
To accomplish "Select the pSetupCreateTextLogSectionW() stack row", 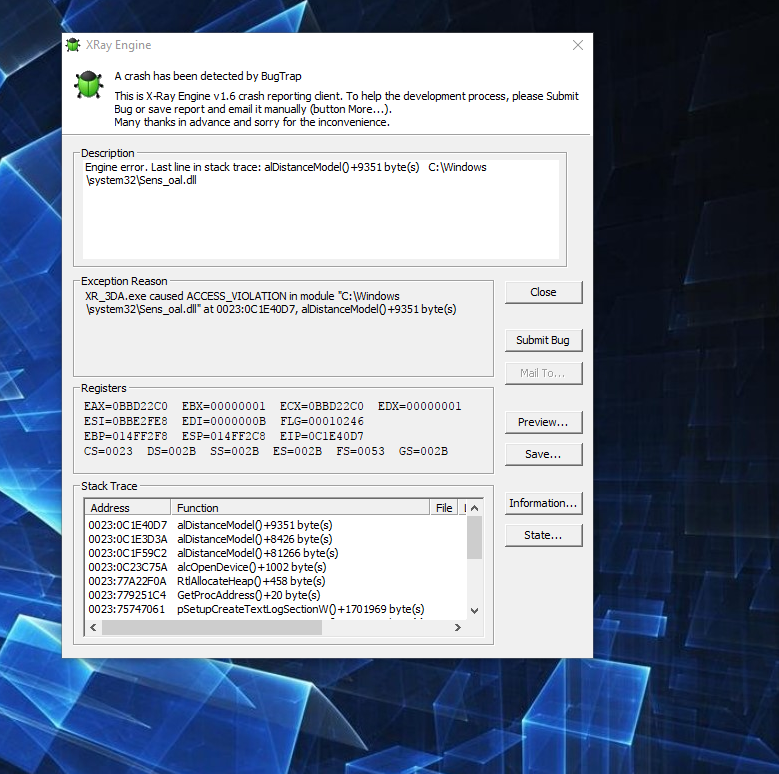I will click(x=276, y=609).
